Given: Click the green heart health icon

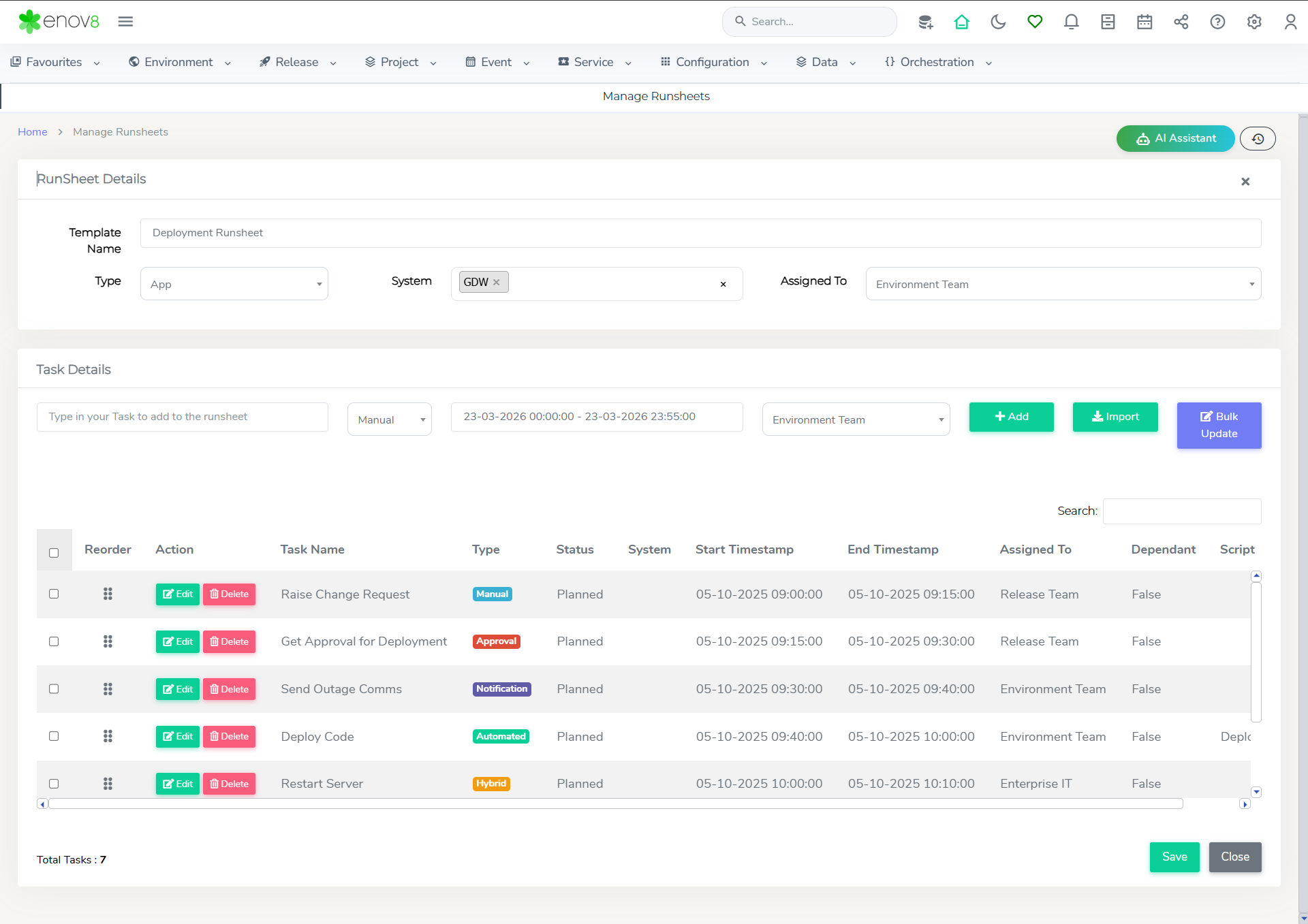Looking at the screenshot, I should point(1035,22).
